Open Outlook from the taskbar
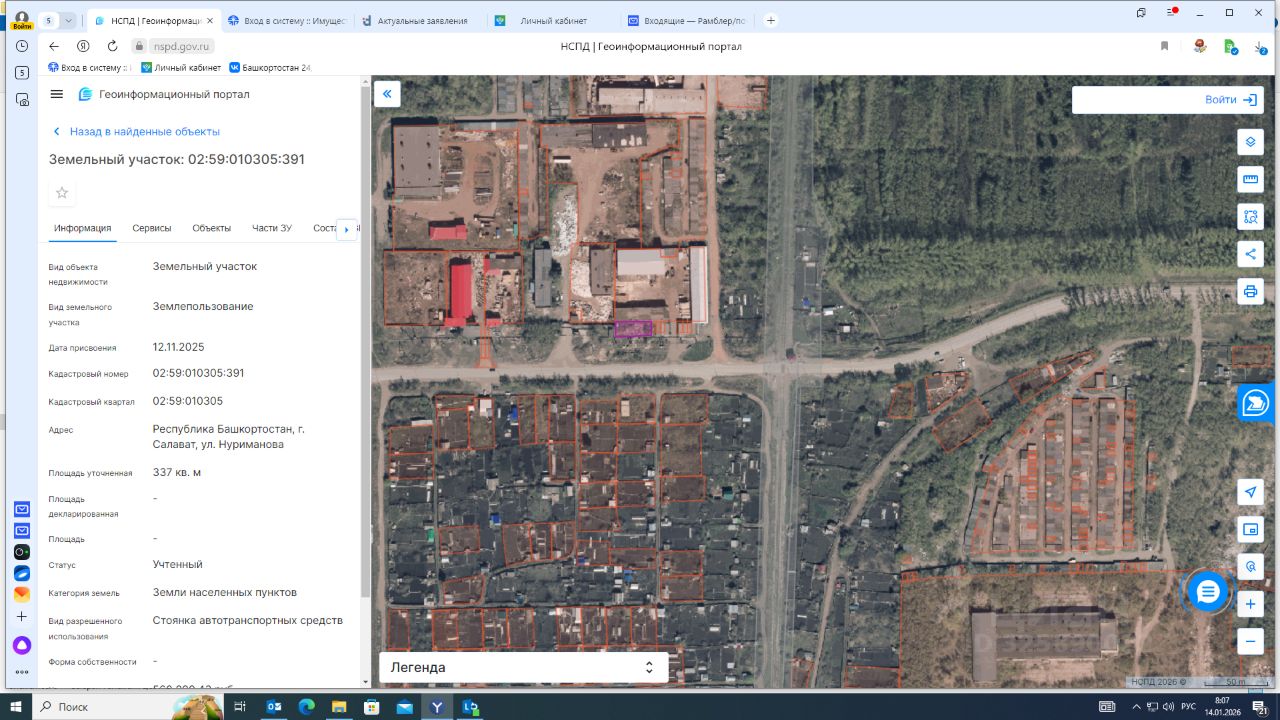 274,706
